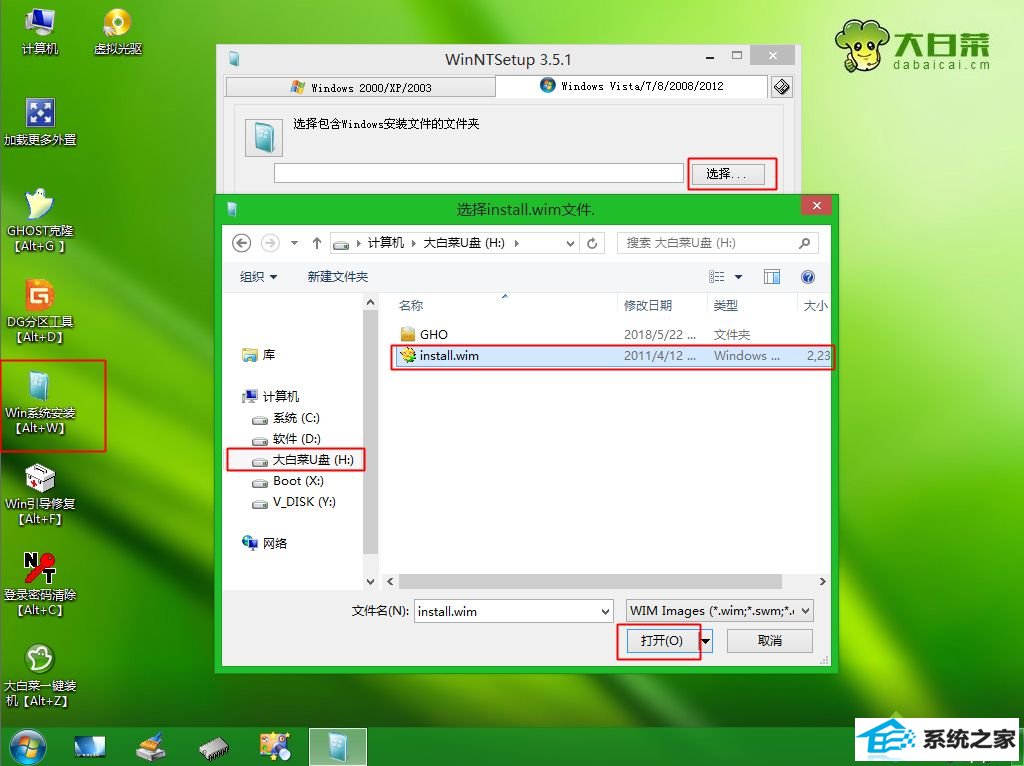1024x766 pixels.
Task: Select 系统 (C:) drive
Action: coord(287,418)
